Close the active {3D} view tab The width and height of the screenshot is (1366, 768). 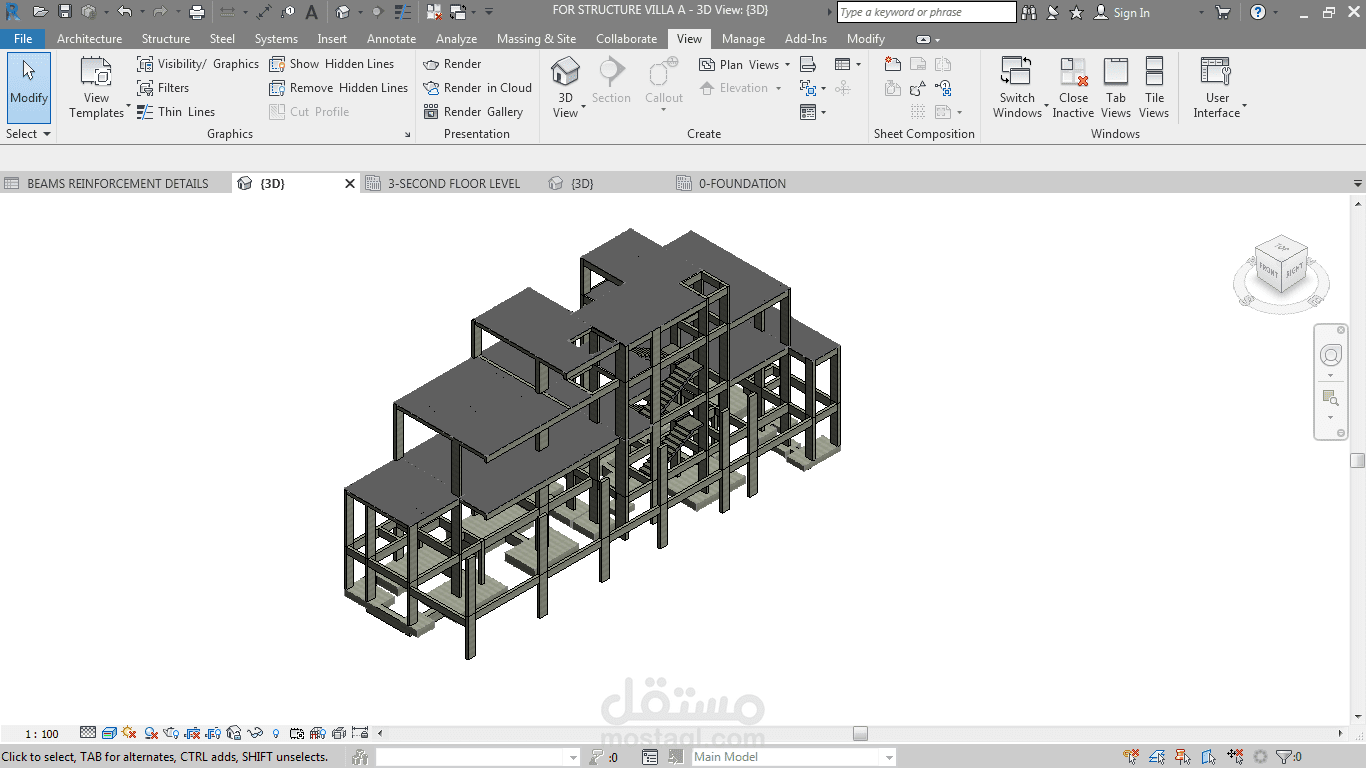tap(350, 184)
